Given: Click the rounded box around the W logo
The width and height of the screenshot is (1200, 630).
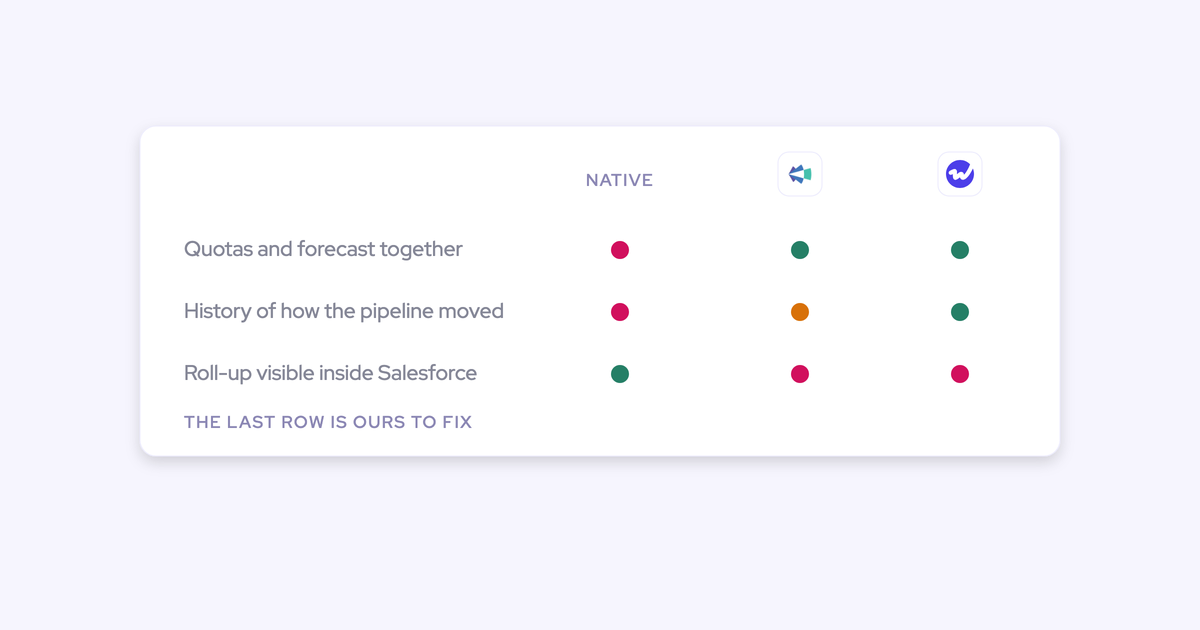Looking at the screenshot, I should (x=960, y=174).
